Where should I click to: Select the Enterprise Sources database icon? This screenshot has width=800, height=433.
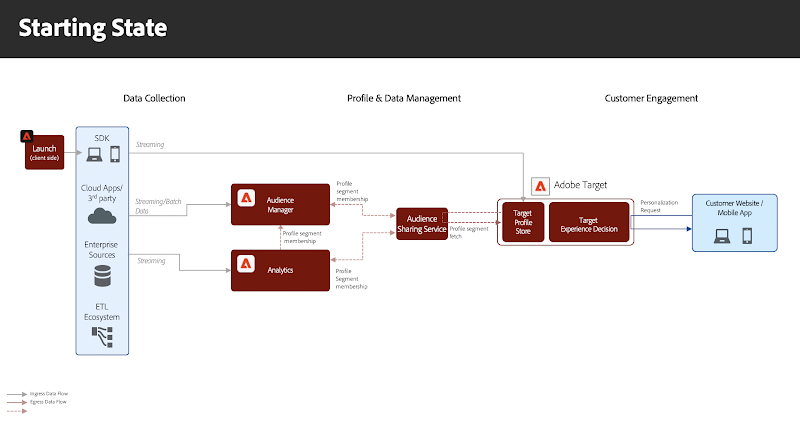[x=104, y=275]
